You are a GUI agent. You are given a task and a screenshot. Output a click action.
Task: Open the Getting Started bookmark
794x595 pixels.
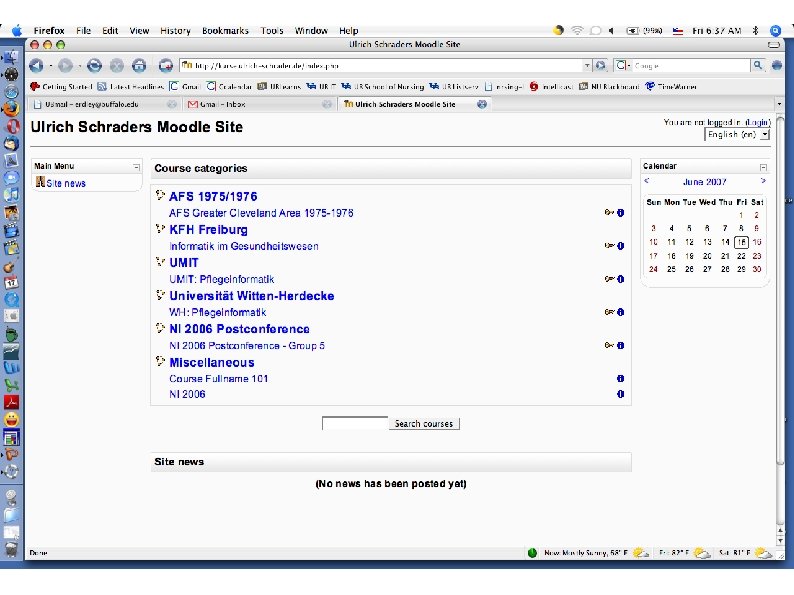61,87
